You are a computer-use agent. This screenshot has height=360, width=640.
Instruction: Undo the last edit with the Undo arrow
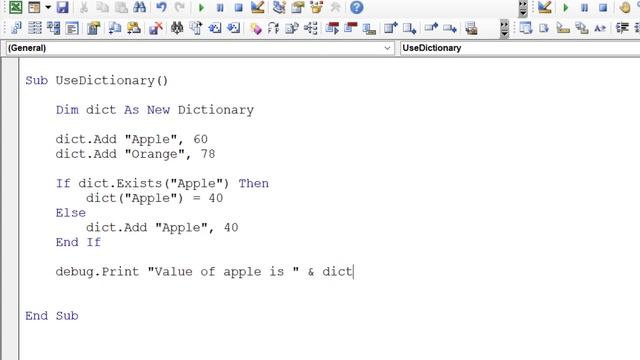[161, 7]
